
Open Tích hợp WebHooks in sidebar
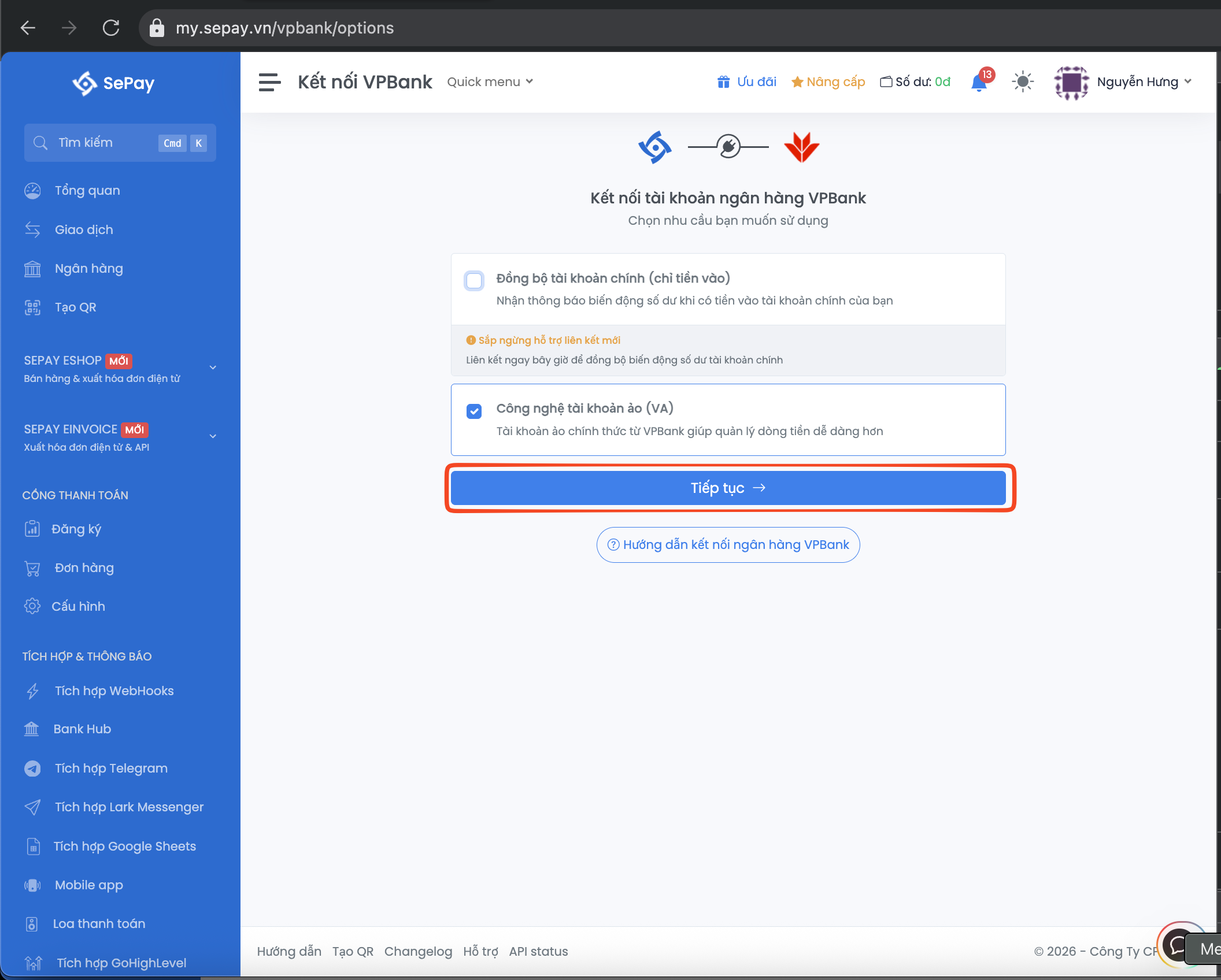[x=114, y=691]
